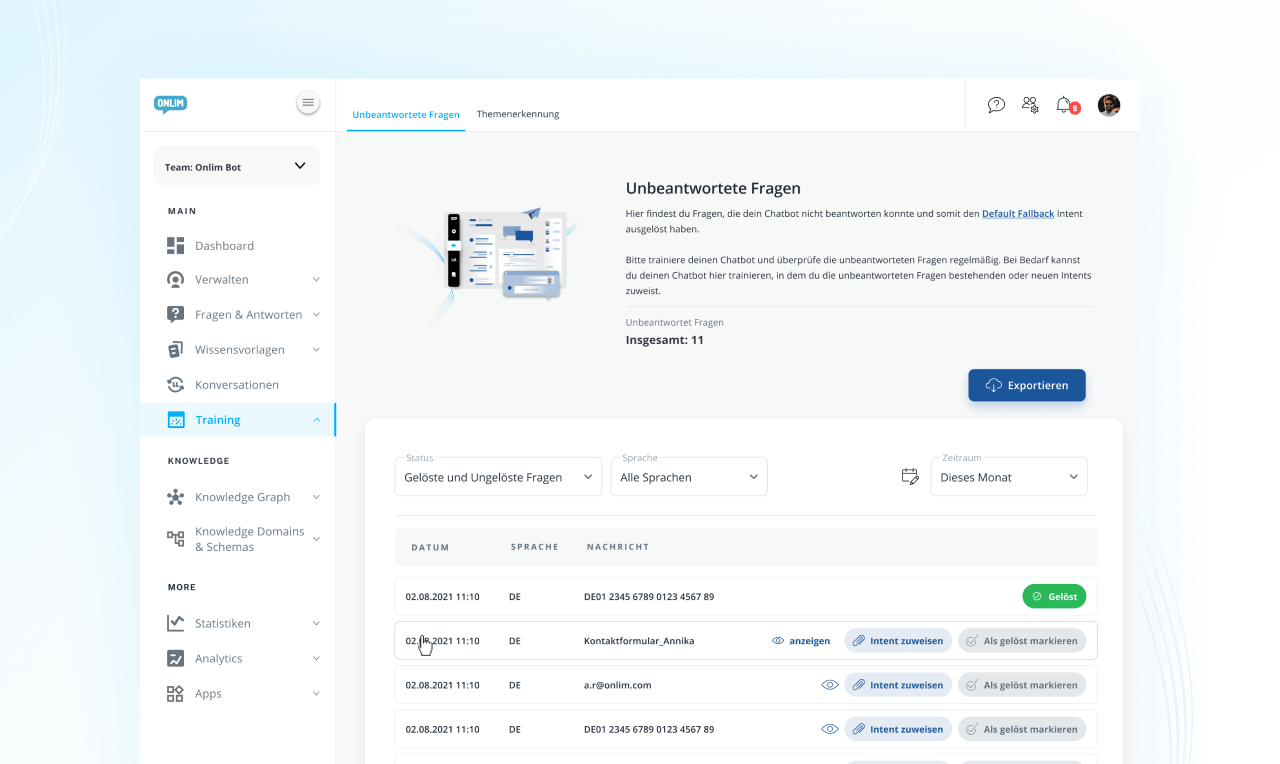1280x764 pixels.
Task: Open Konversationen menu item
Action: click(x=238, y=385)
